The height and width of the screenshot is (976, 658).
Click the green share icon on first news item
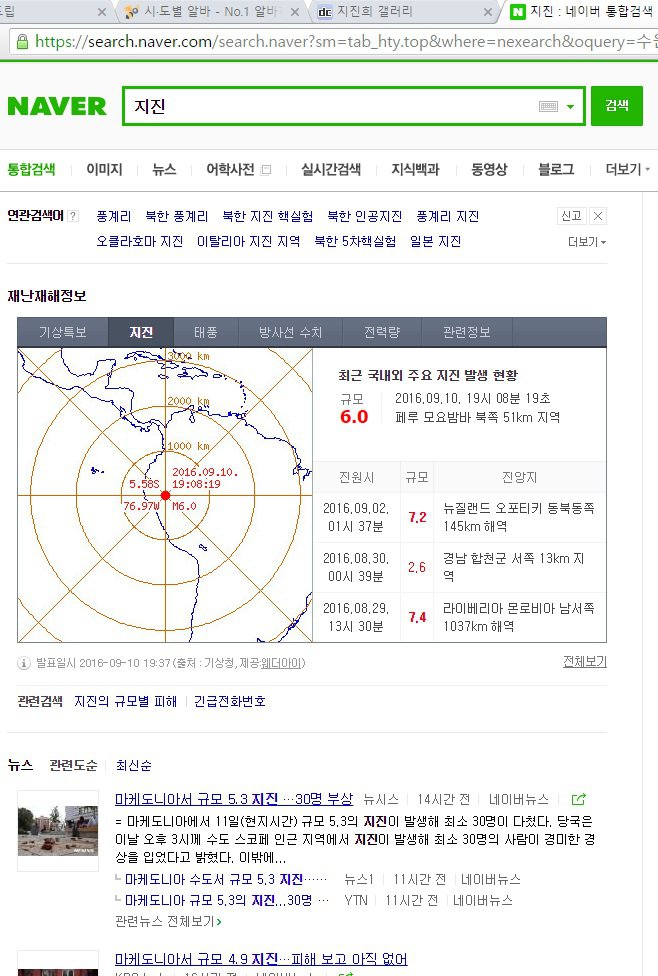point(578,799)
